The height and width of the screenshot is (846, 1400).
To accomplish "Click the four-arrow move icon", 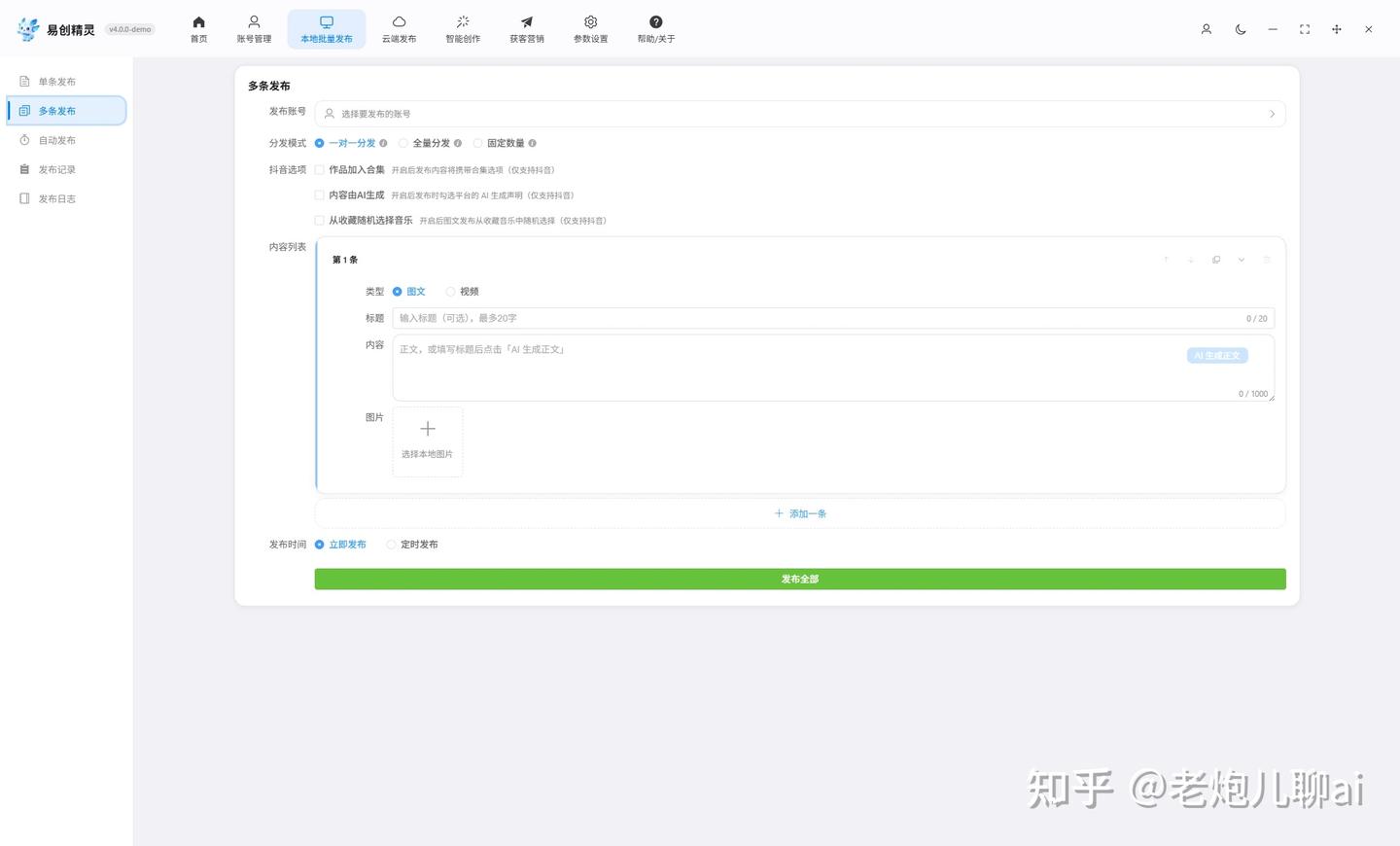I will [1337, 29].
